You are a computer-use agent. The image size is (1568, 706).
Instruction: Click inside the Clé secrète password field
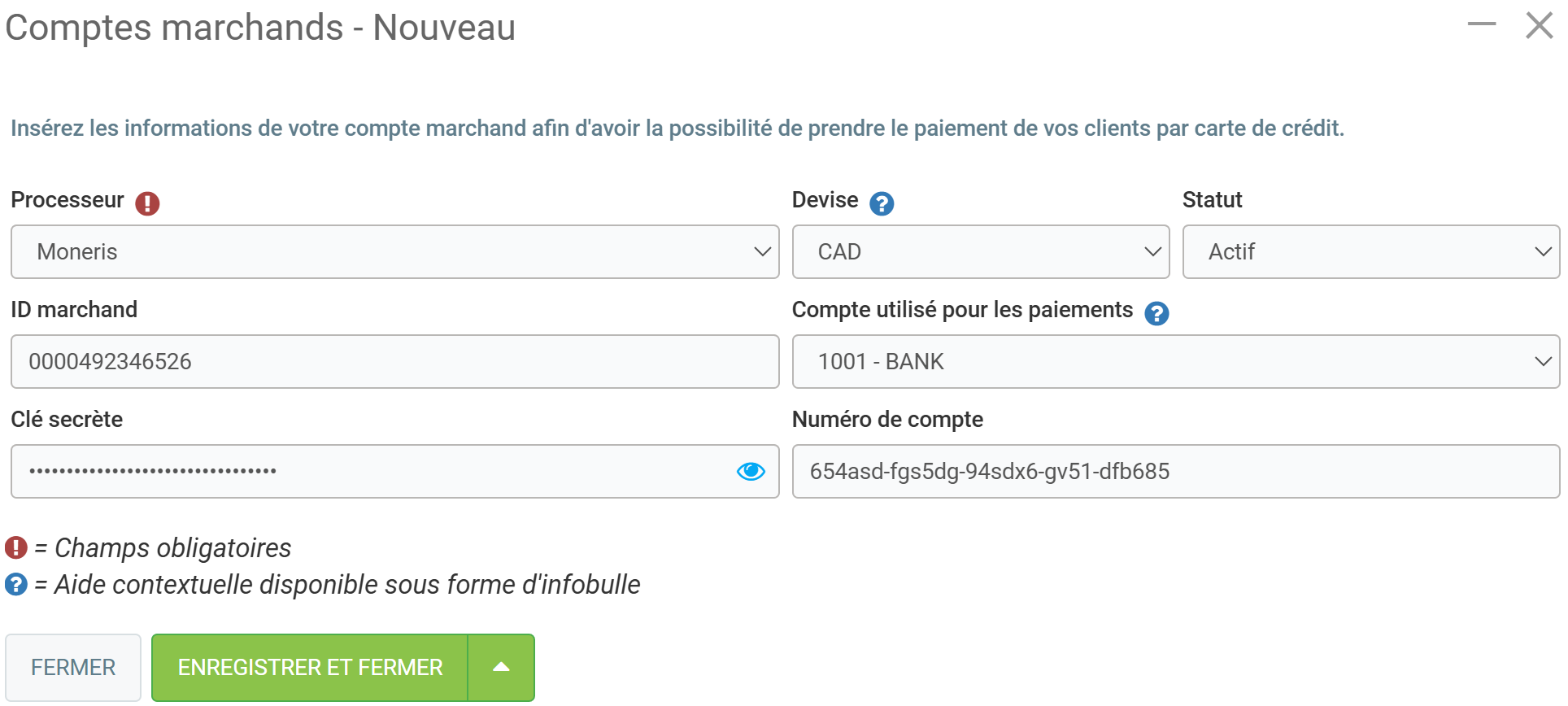click(x=370, y=472)
